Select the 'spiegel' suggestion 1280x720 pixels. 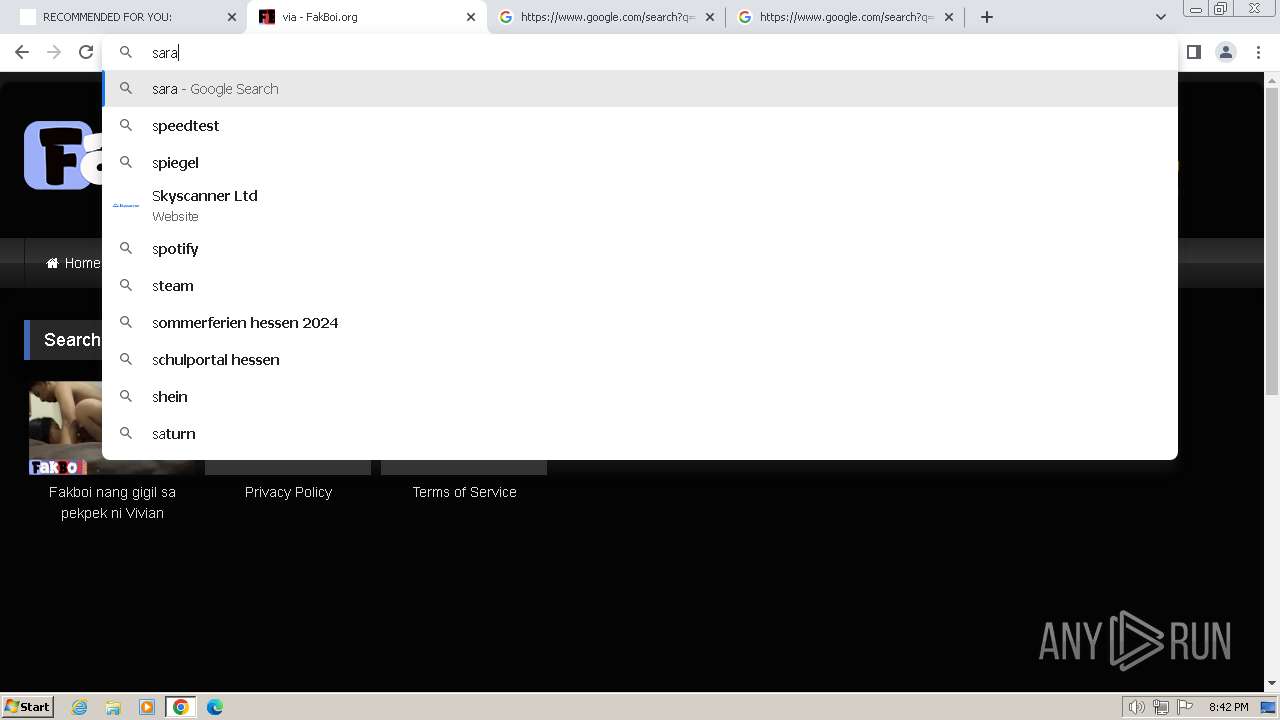pos(640,163)
